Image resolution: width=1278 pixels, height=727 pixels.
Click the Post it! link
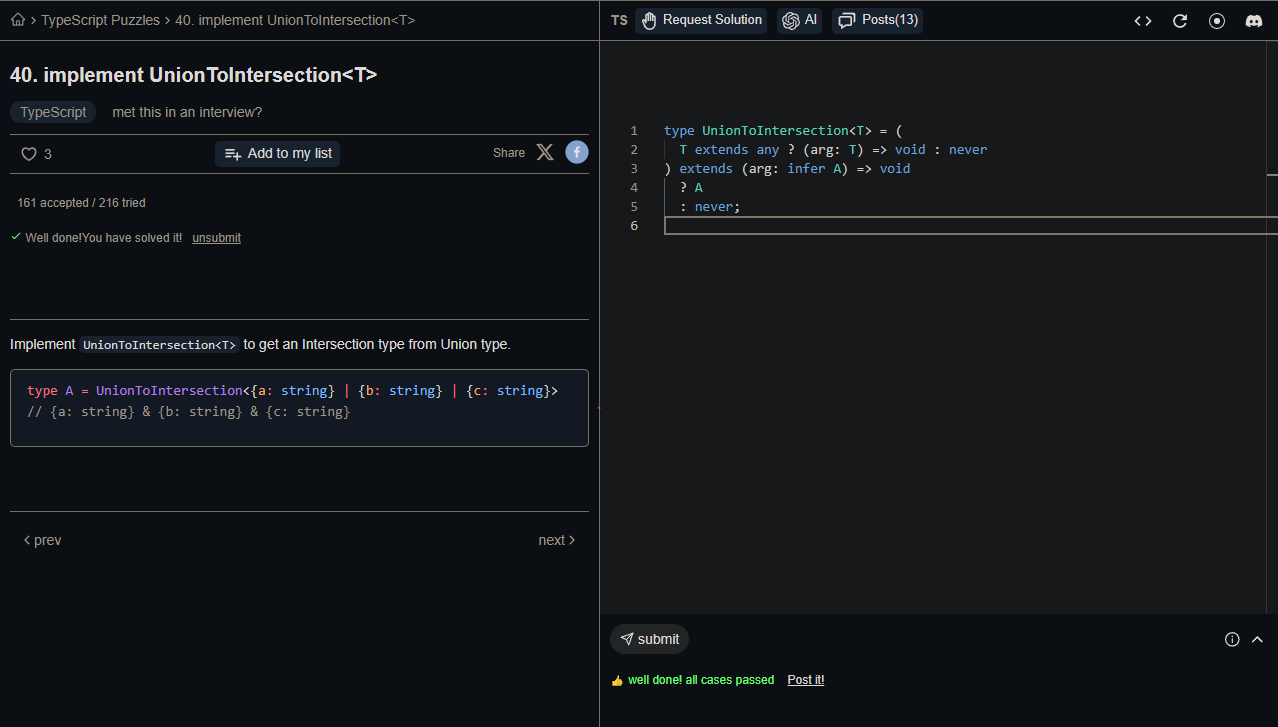[805, 680]
